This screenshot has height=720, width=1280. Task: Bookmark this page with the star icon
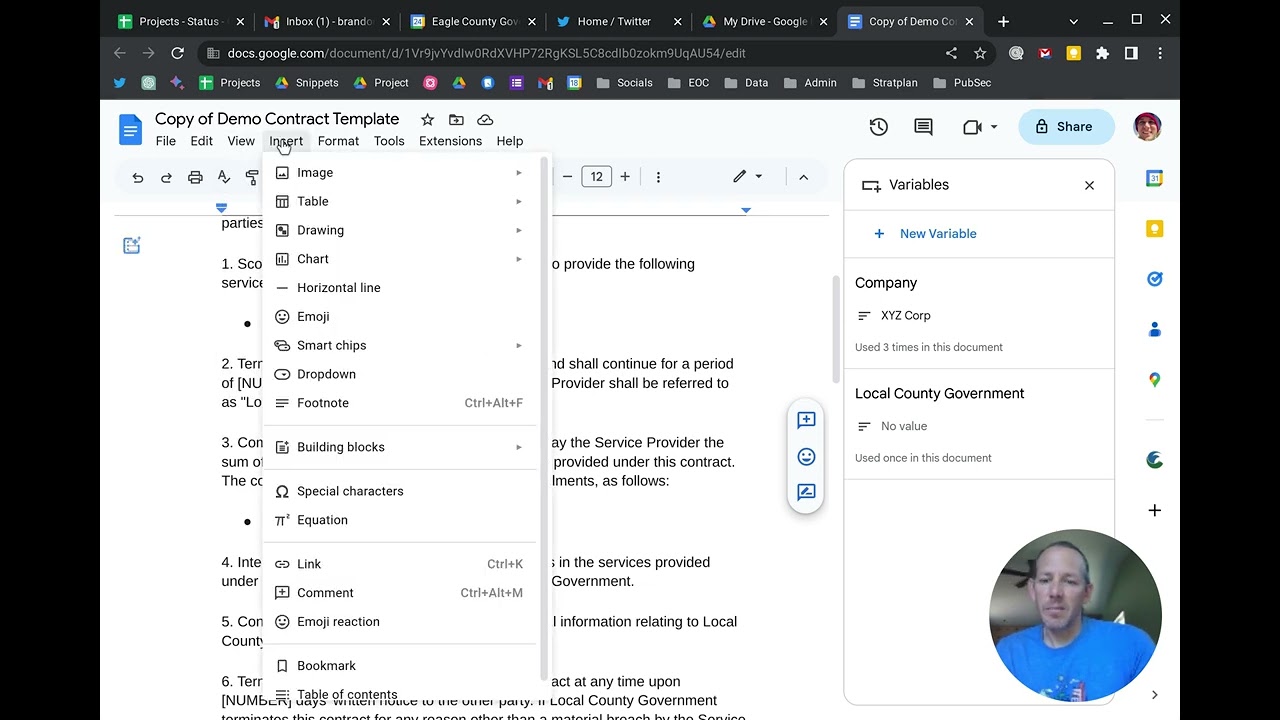(980, 53)
